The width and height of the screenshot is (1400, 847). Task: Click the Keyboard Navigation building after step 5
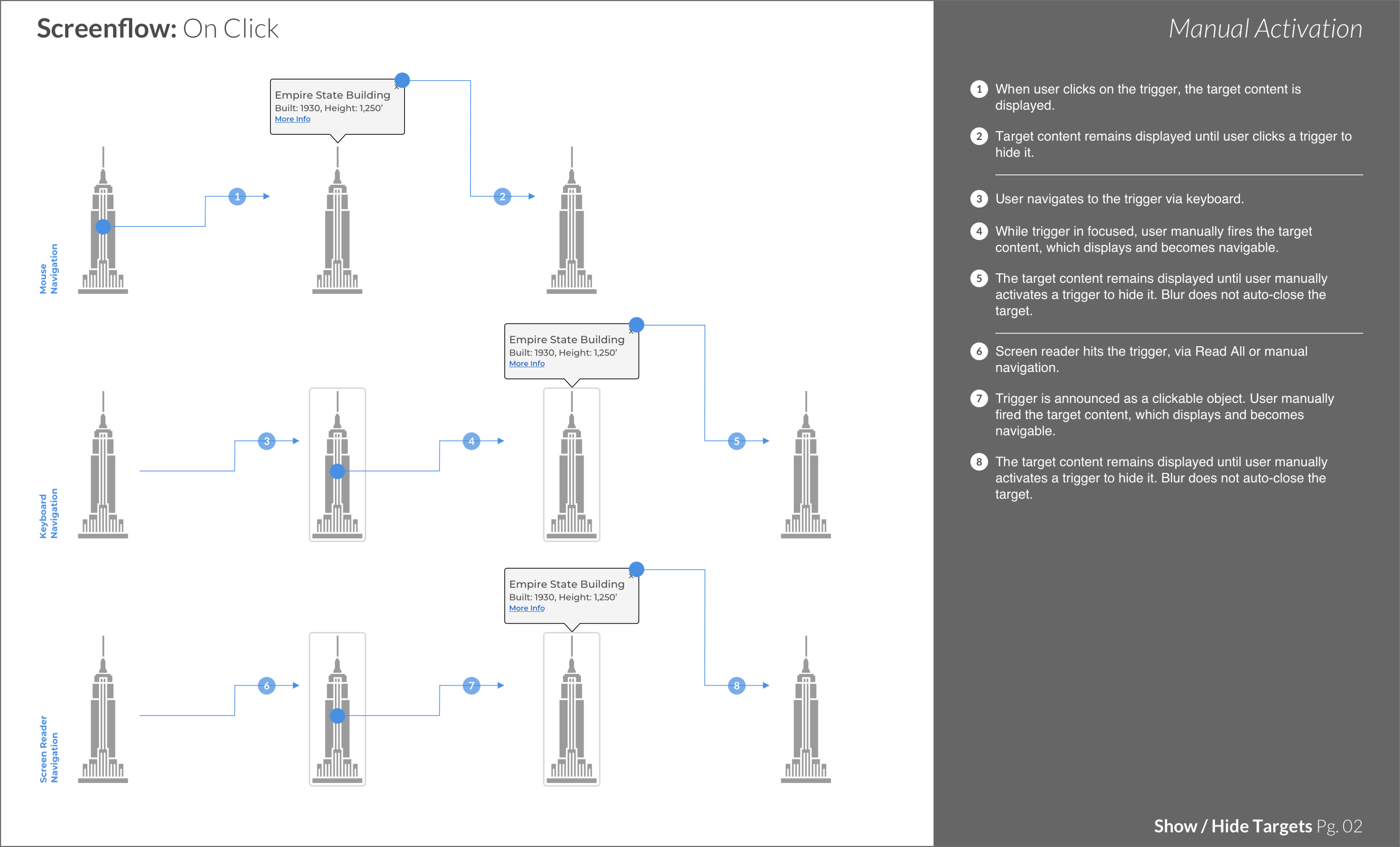pos(806,465)
